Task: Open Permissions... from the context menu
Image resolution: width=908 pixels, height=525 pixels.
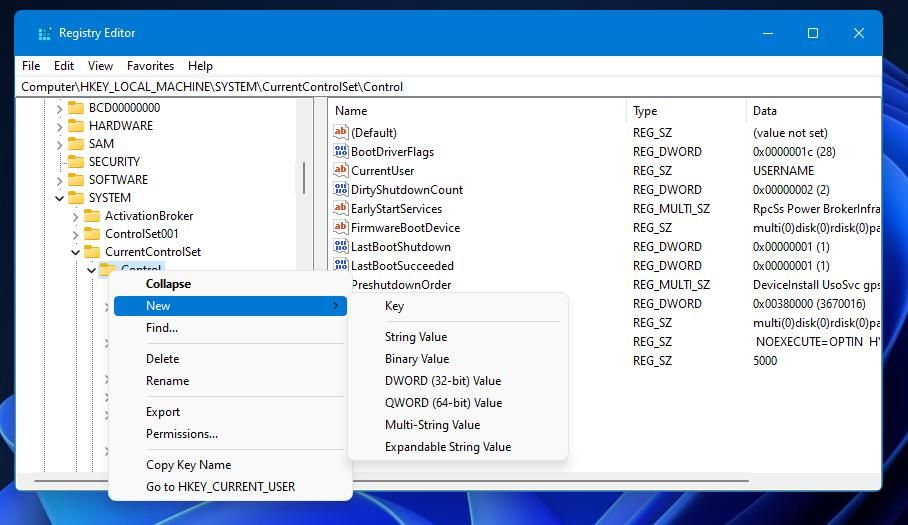Action: [x=230, y=434]
